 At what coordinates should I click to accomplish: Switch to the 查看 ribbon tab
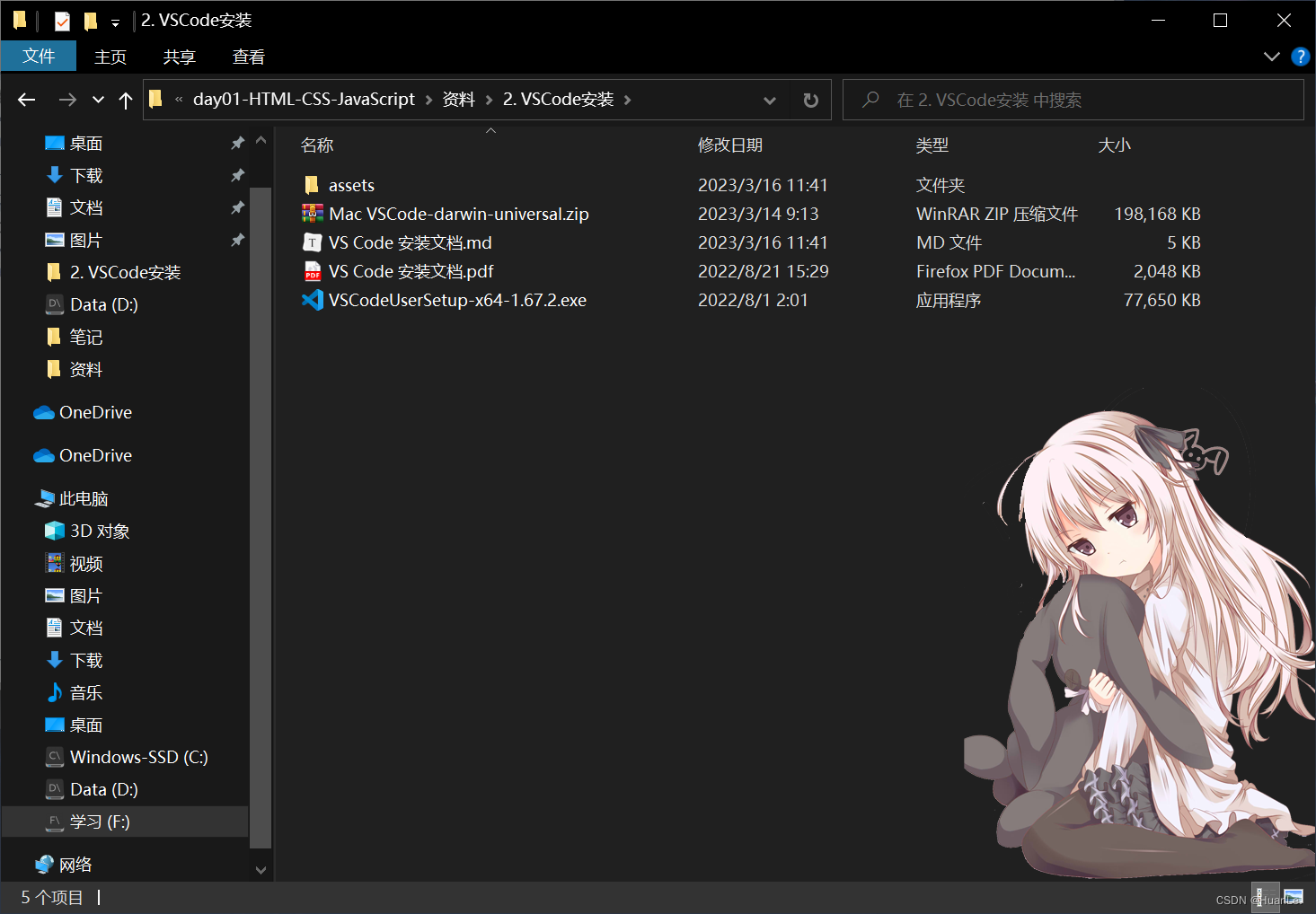point(248,57)
